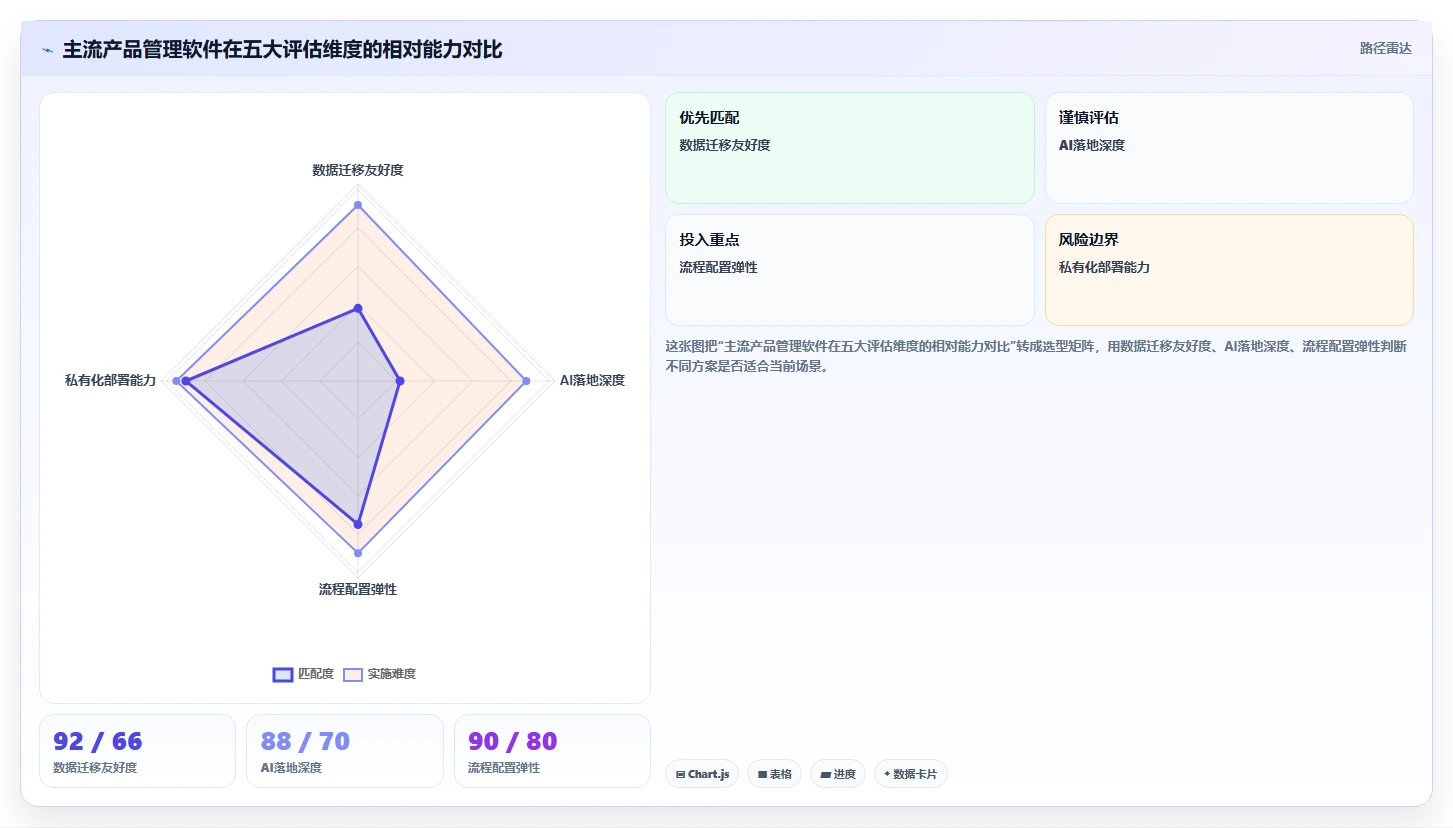Viewport: 1453px width, 828px height.
Task: Click the 私有化部署能力 radar axis label
Action: (110, 380)
